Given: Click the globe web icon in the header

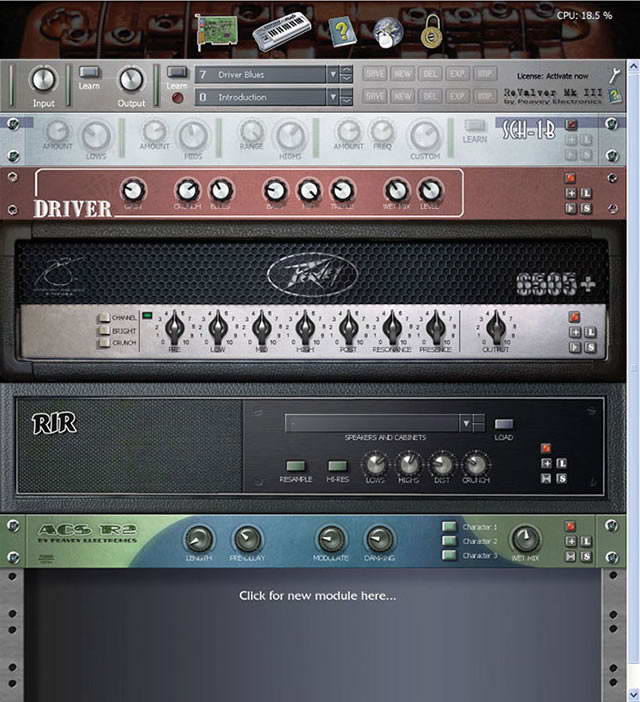Looking at the screenshot, I should (388, 32).
